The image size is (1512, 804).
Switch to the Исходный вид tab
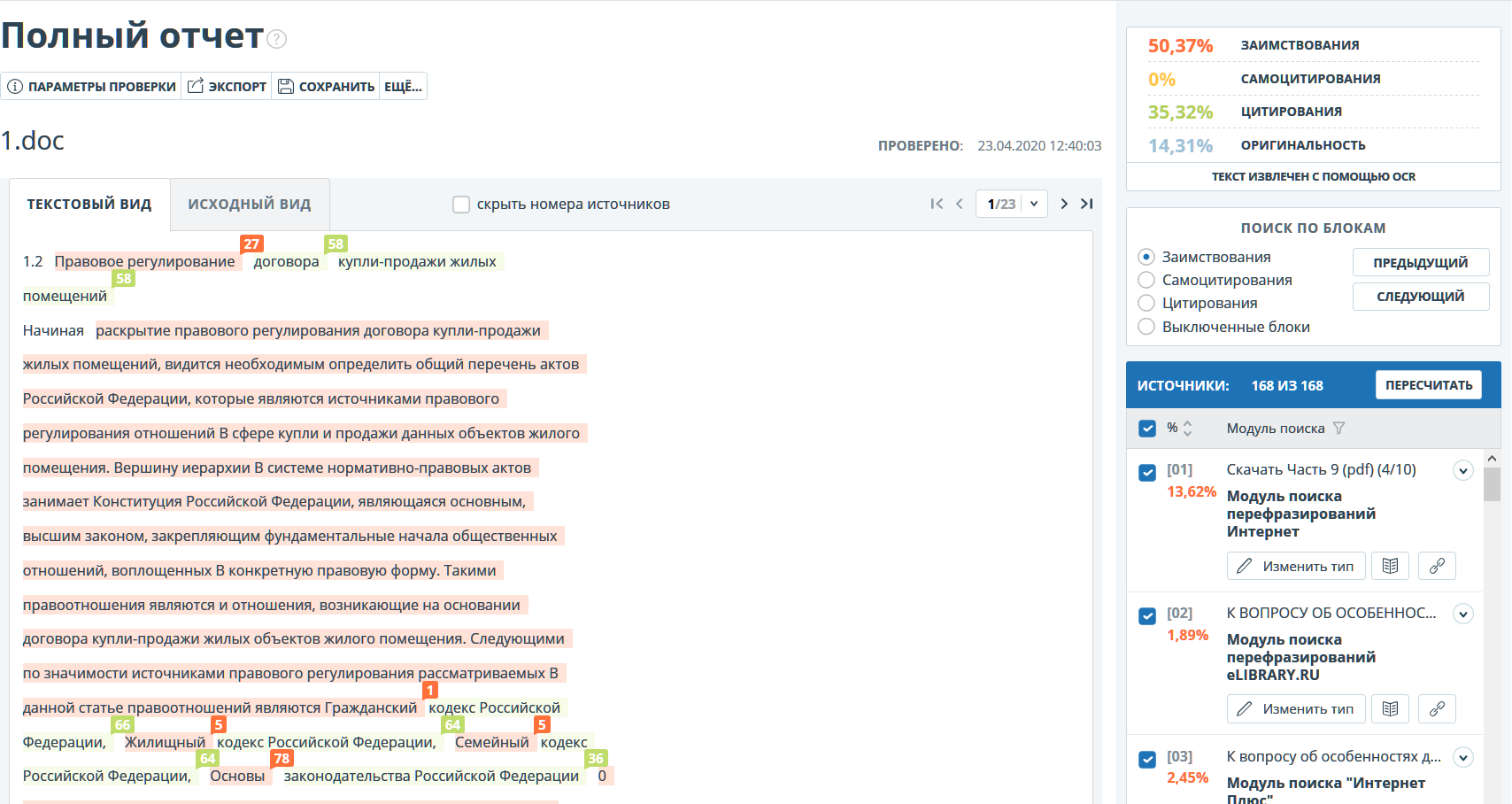coord(250,204)
